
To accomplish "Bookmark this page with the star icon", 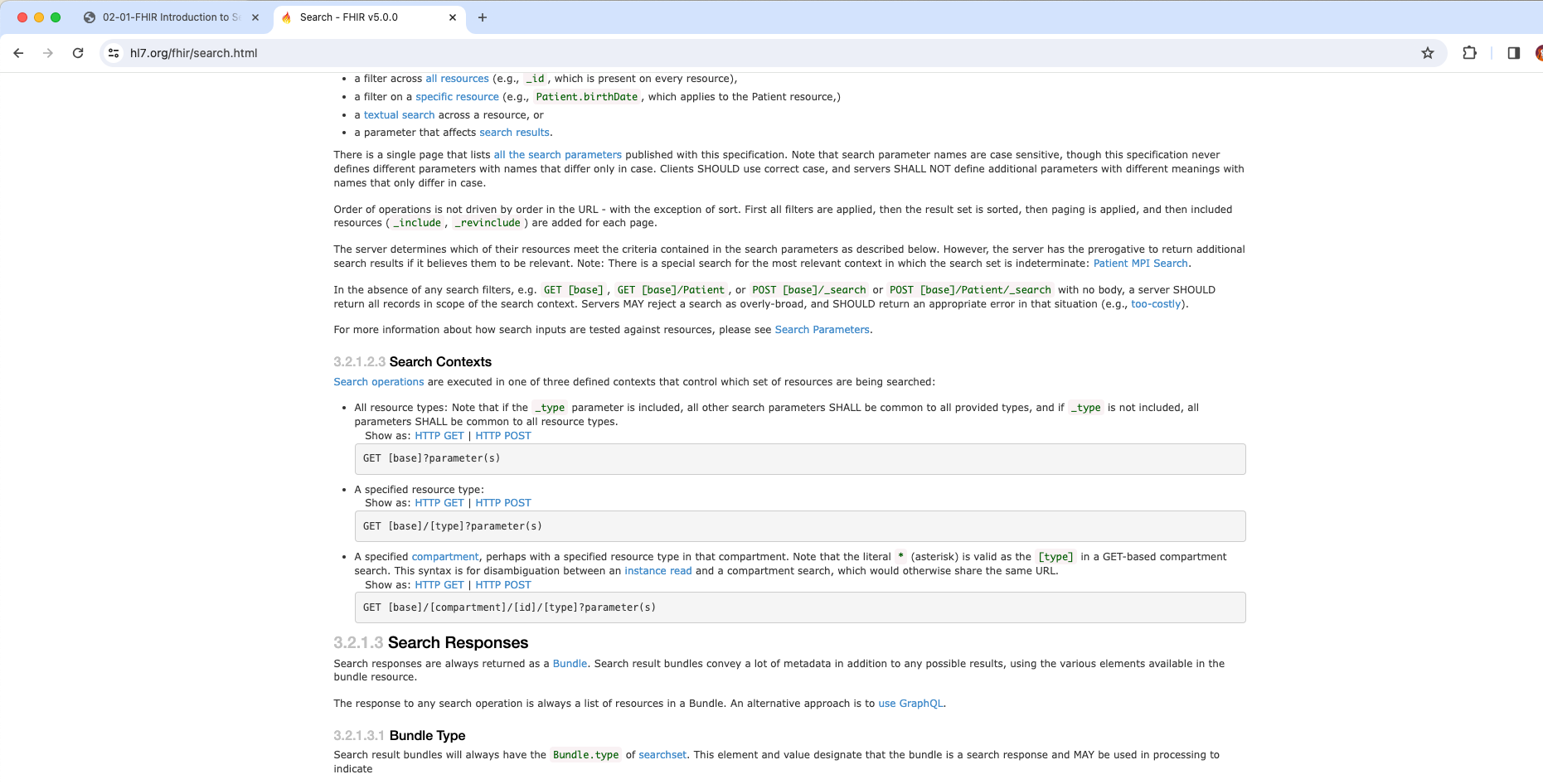I will tap(1428, 53).
